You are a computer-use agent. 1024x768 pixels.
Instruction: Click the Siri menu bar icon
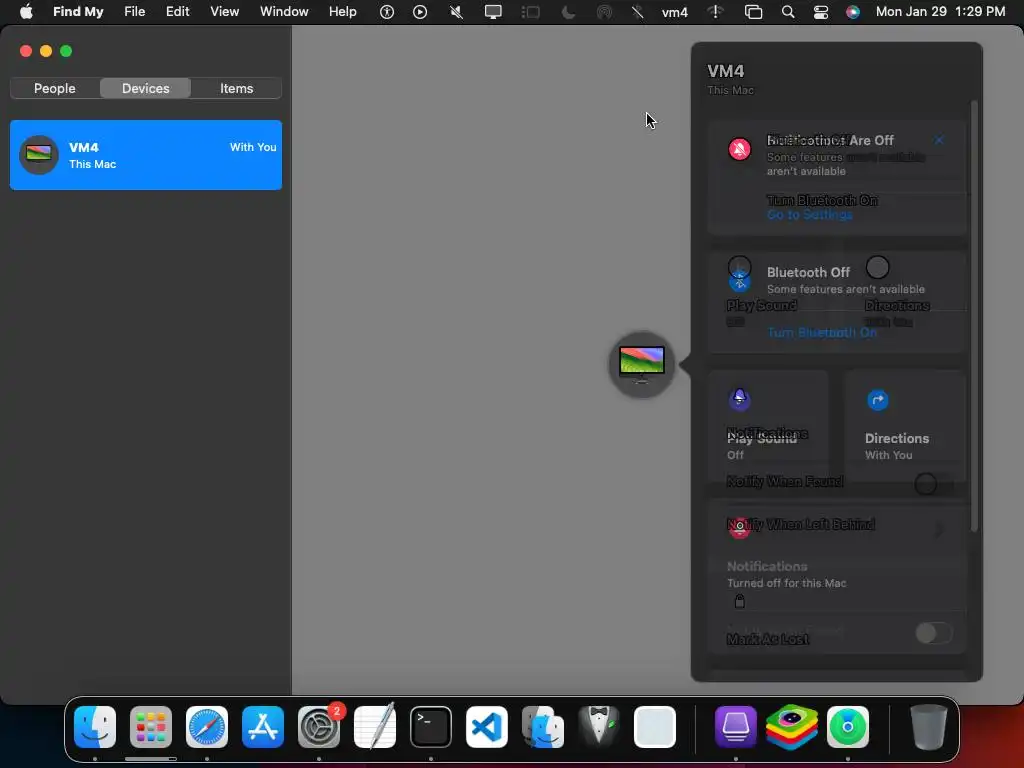tap(853, 12)
